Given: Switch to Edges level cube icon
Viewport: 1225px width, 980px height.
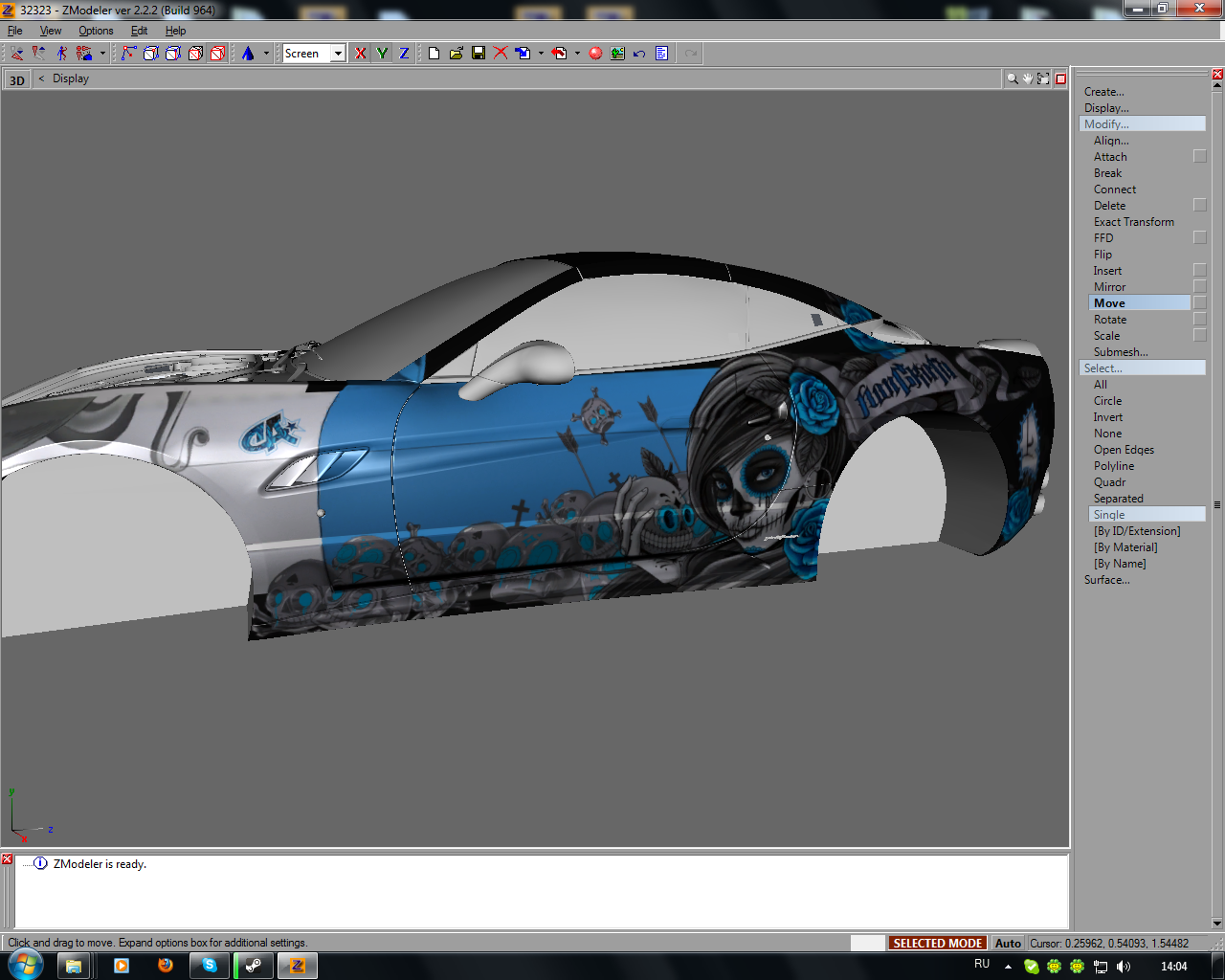Looking at the screenshot, I should (150, 54).
